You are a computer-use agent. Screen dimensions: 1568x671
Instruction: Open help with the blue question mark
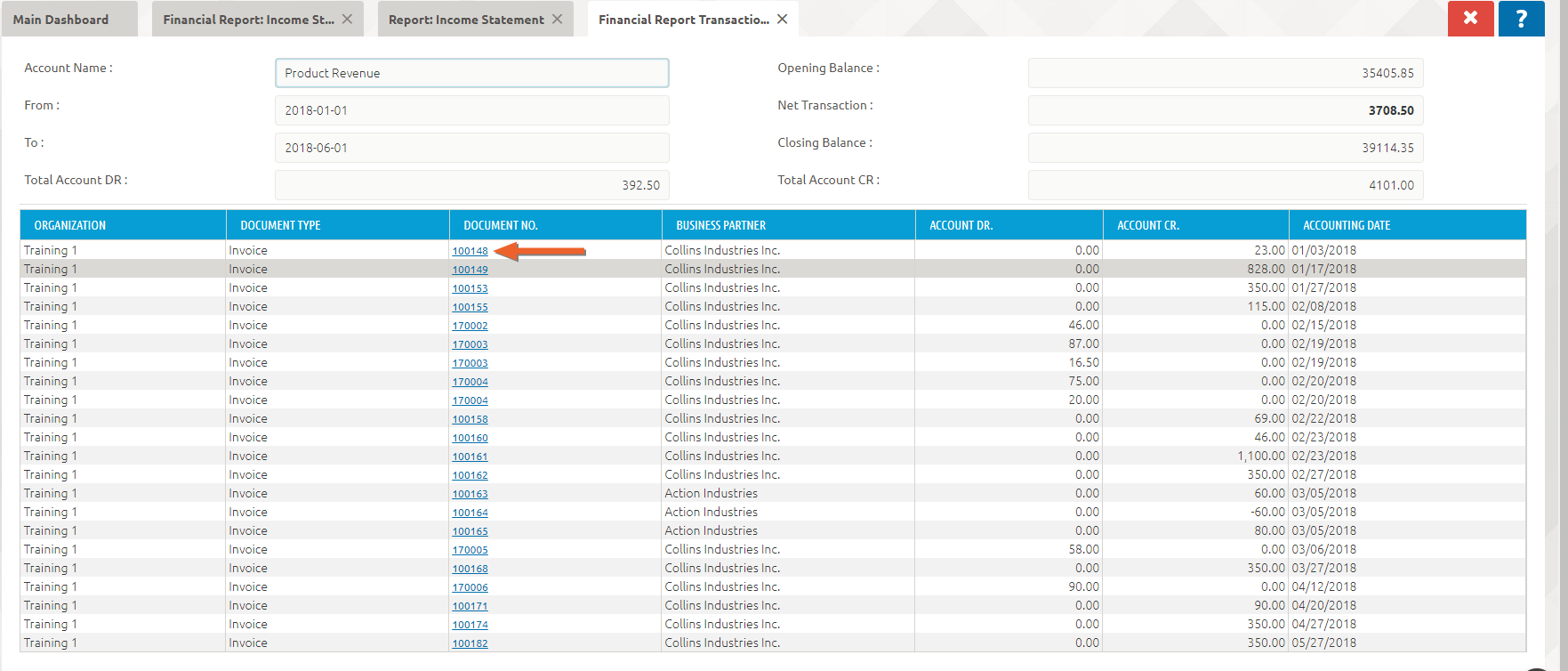1521,19
